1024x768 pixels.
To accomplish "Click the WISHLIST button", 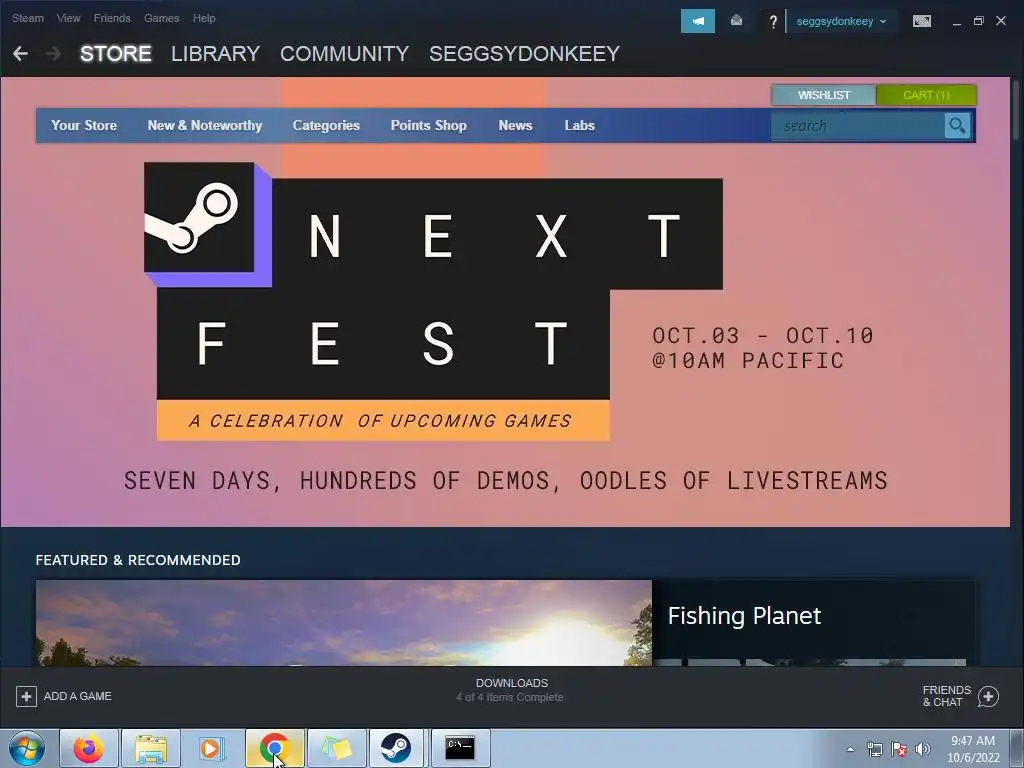I will point(824,95).
